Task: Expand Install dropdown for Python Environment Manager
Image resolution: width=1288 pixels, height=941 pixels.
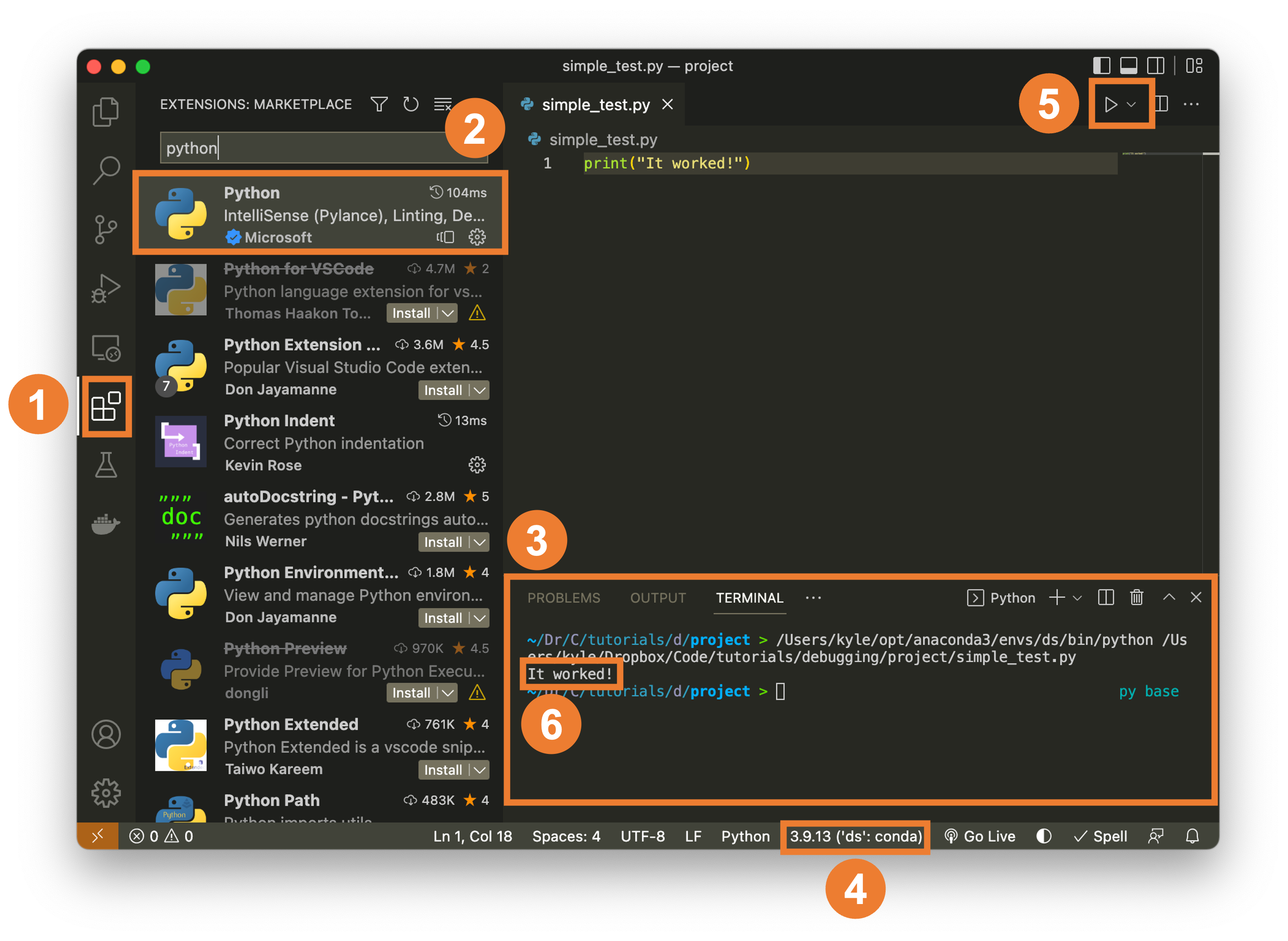Action: click(x=480, y=618)
